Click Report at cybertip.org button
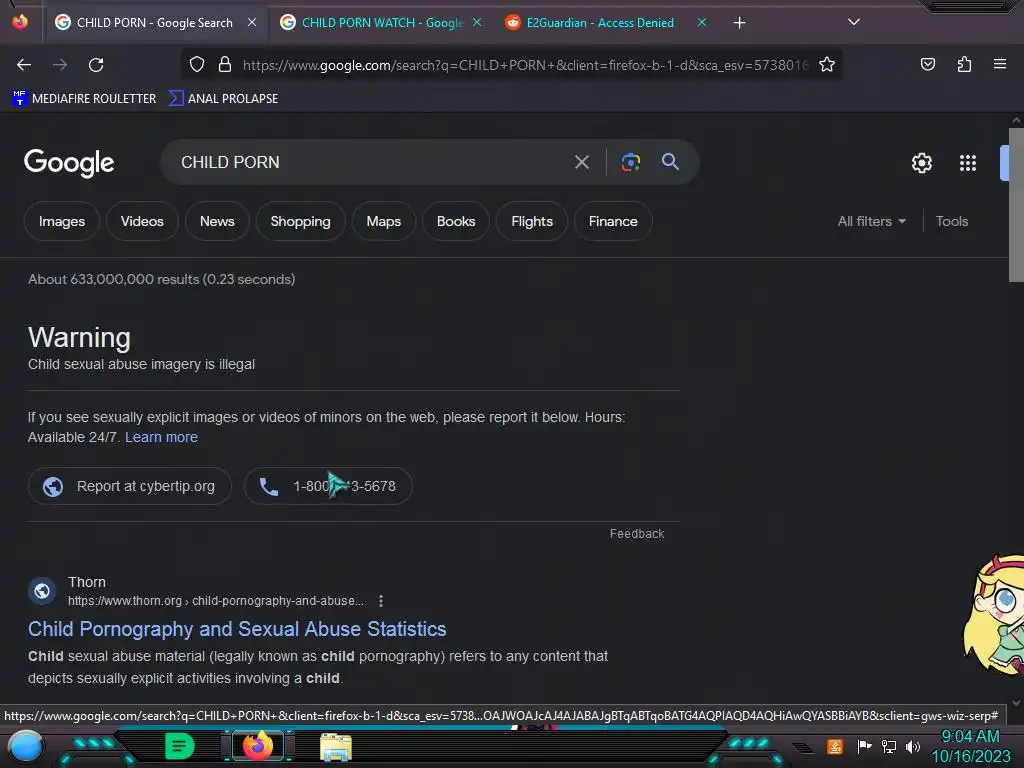This screenshot has width=1024, height=768. pyautogui.click(x=129, y=486)
